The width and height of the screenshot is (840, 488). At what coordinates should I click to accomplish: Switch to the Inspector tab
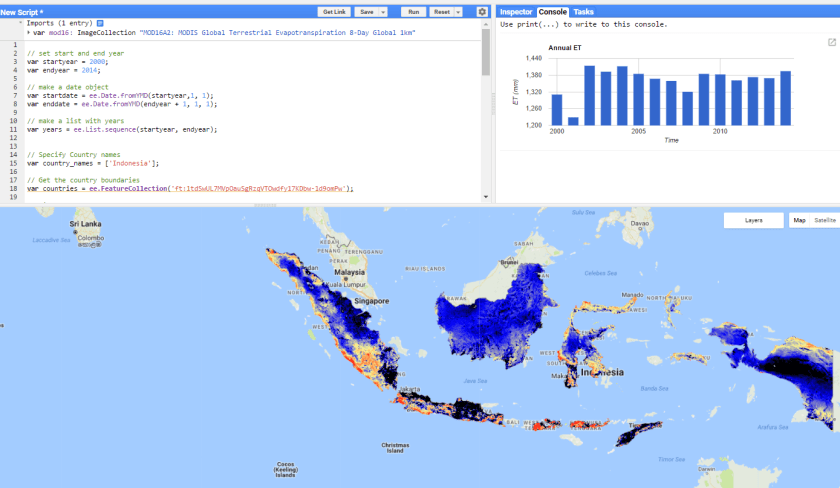516,11
